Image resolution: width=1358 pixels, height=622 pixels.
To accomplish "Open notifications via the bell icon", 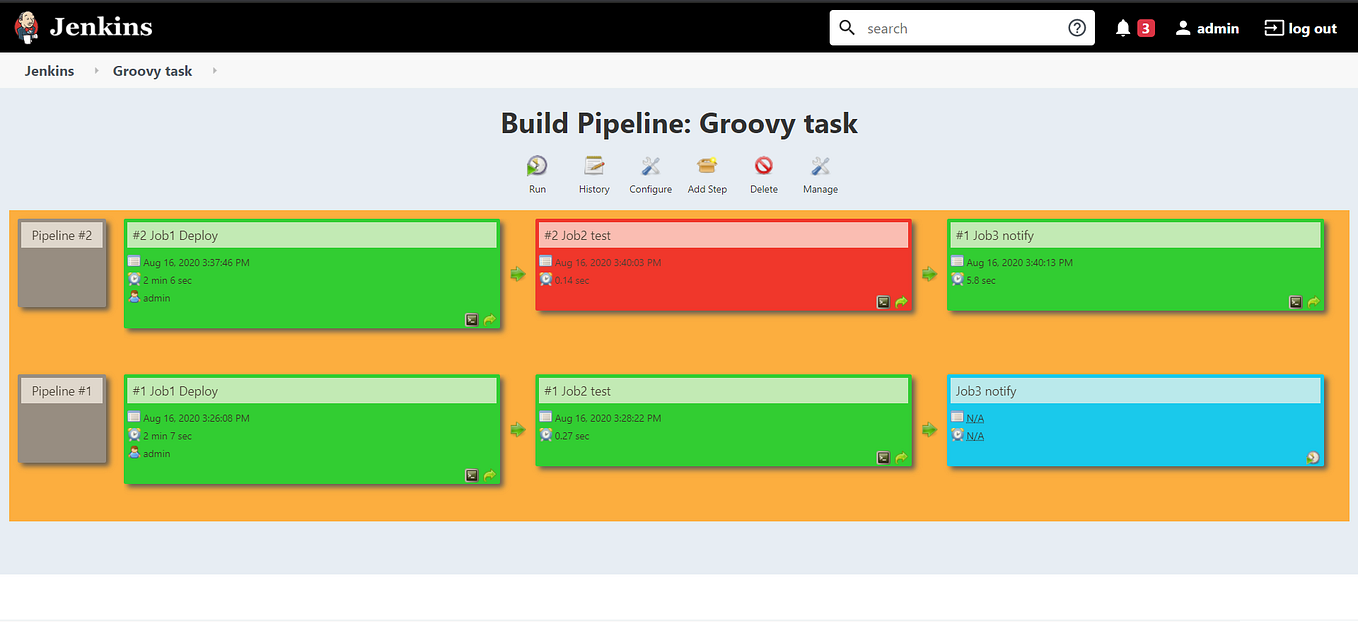I will 1121,27.
